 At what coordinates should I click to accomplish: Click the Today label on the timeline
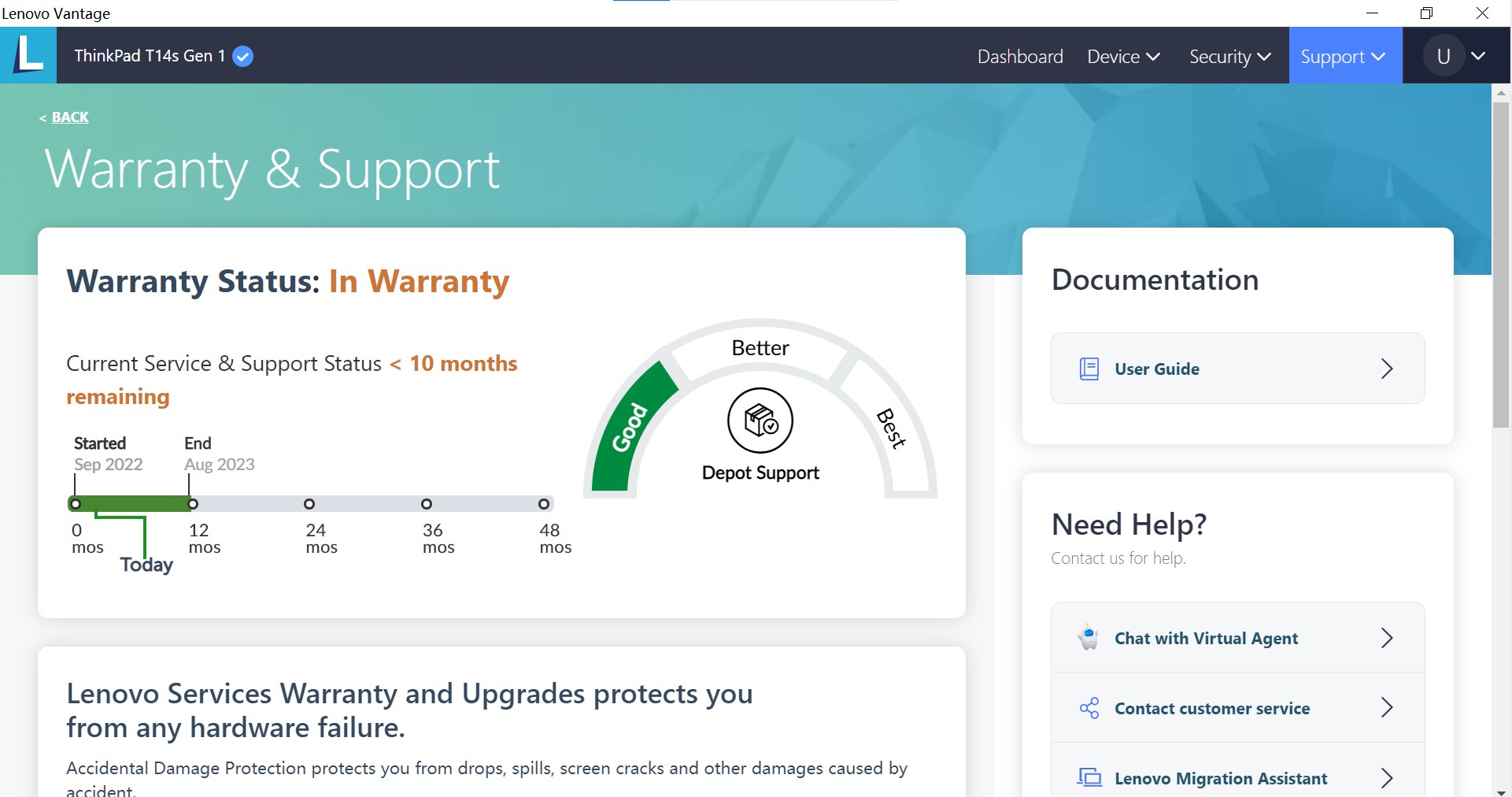pyautogui.click(x=146, y=565)
